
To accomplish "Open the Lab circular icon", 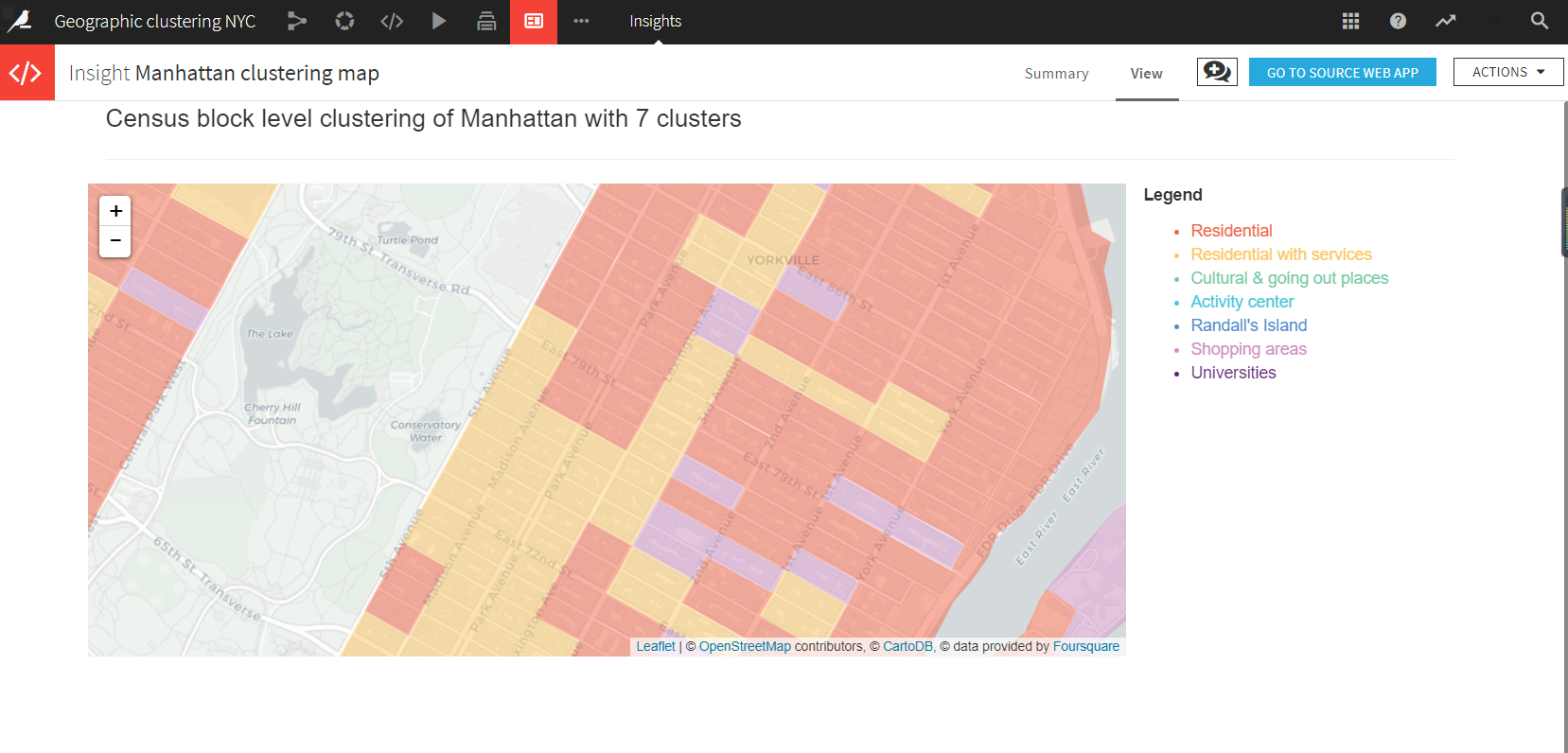I will 344,21.
